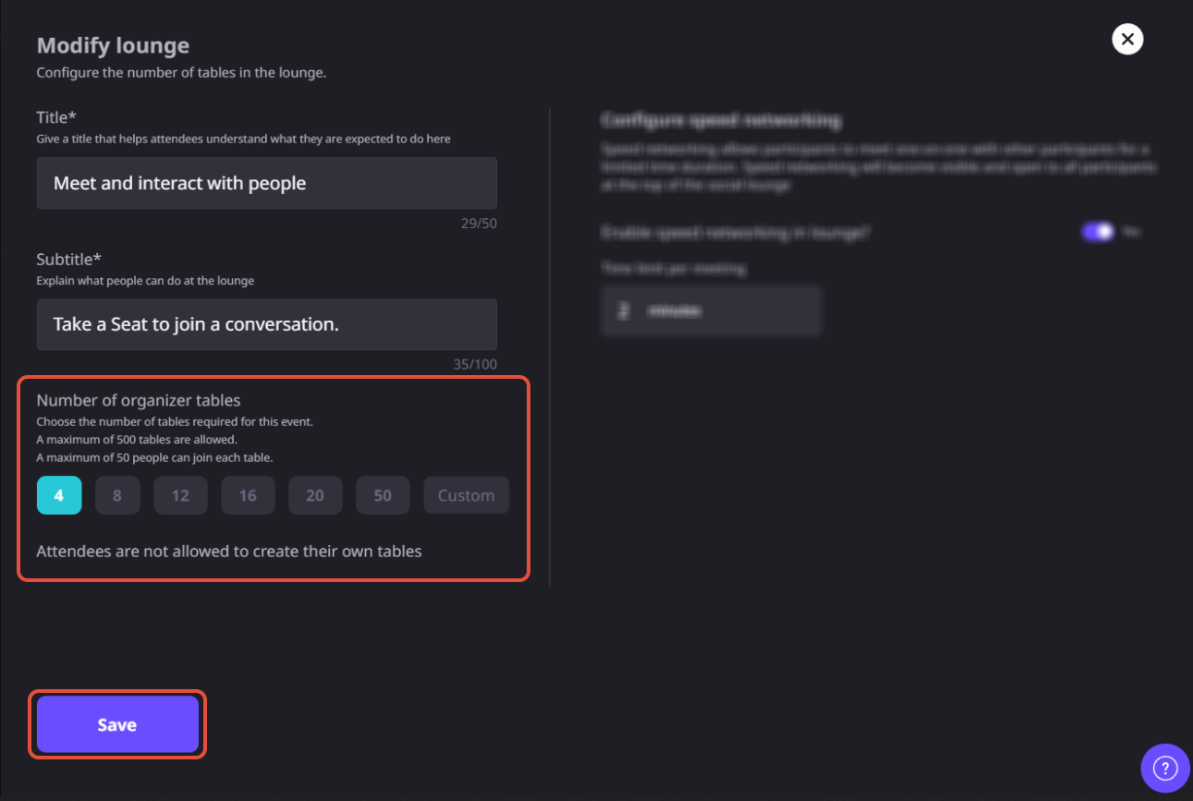Viewport: 1193px width, 801px height.
Task: Edit the Subtitle text field
Action: pos(266,324)
